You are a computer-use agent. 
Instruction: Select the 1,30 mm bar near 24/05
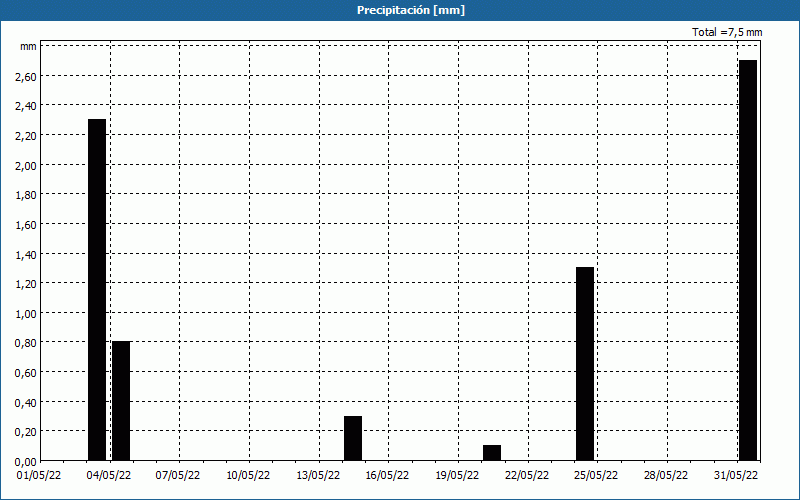coord(585,364)
